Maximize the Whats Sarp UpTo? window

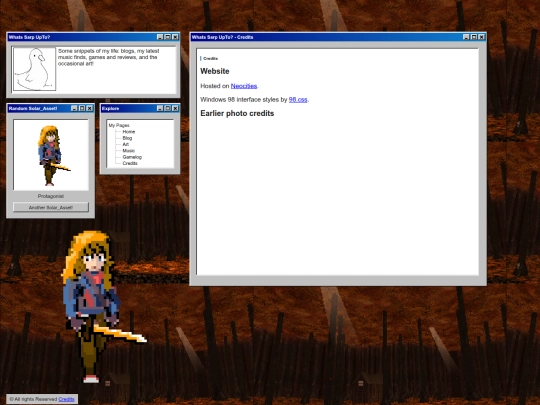click(167, 37)
